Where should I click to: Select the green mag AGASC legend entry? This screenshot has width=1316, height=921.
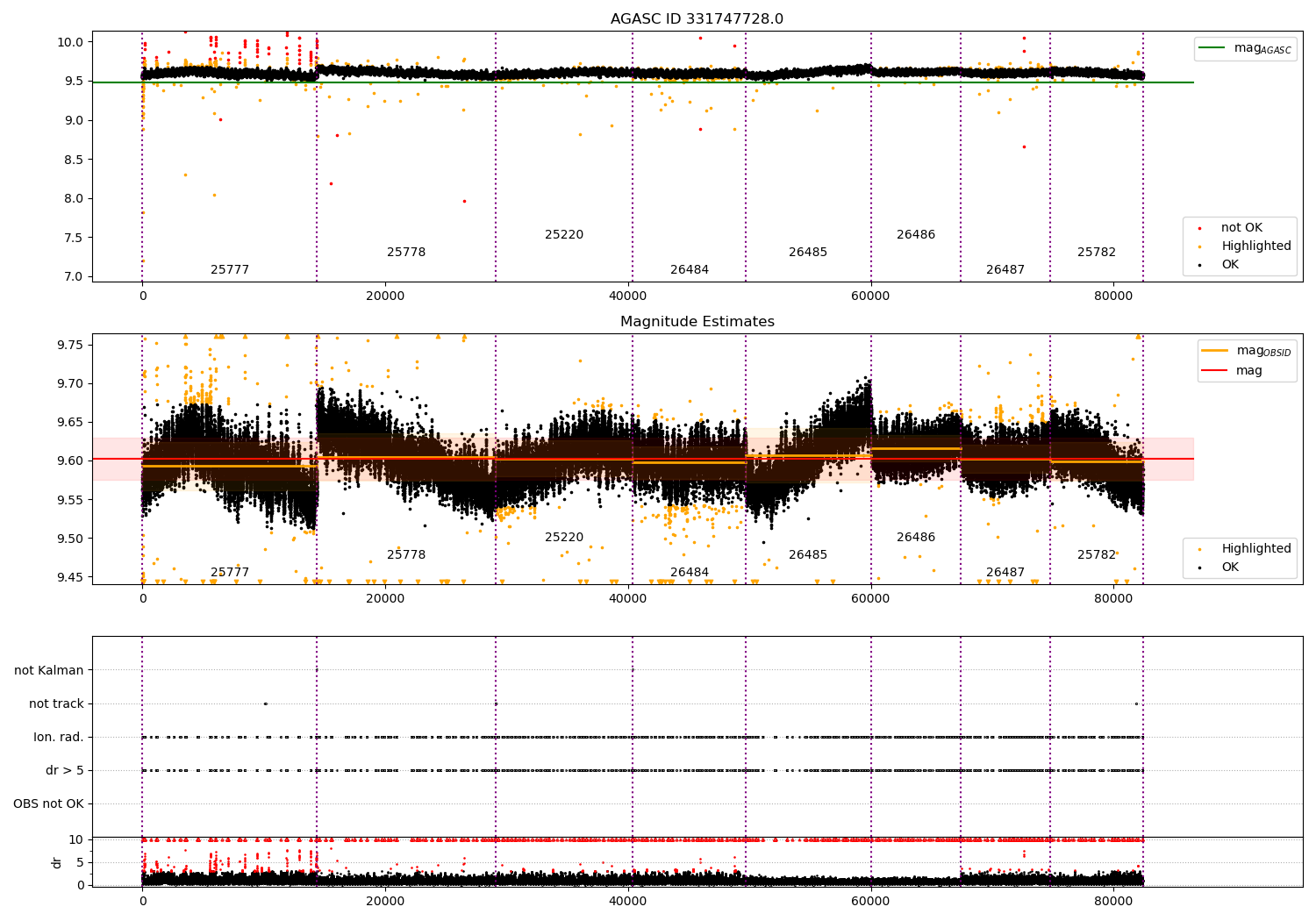pos(1246,48)
